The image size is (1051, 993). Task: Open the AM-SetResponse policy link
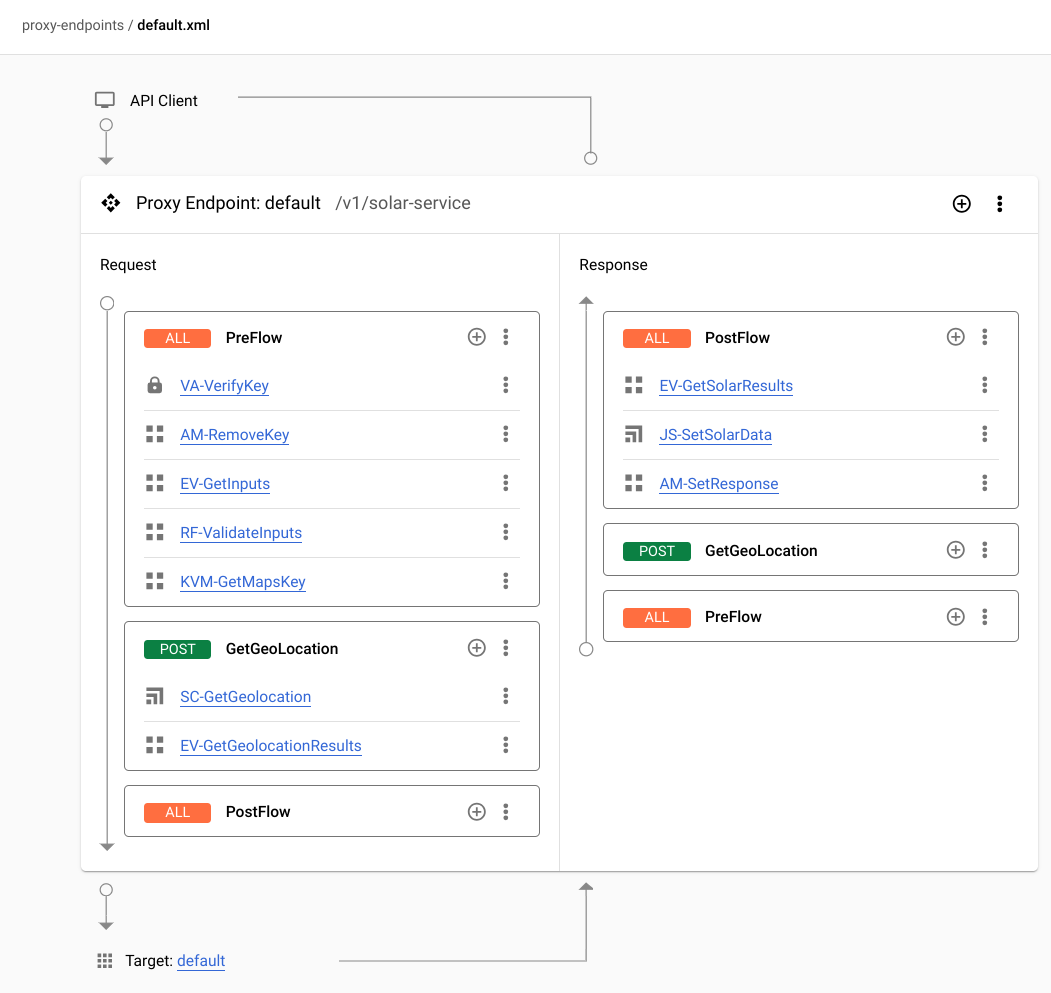pyautogui.click(x=719, y=483)
